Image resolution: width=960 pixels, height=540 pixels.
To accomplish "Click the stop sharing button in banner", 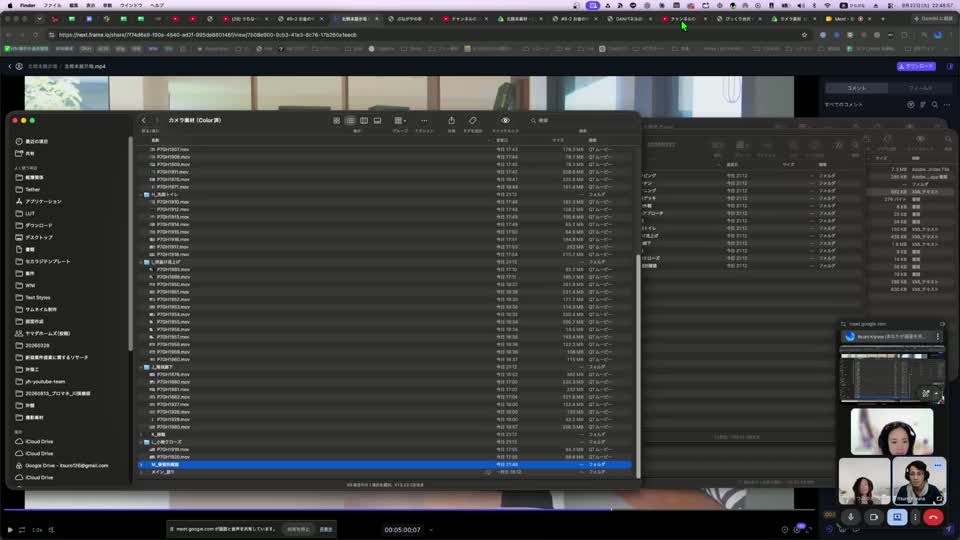I will (x=299, y=530).
